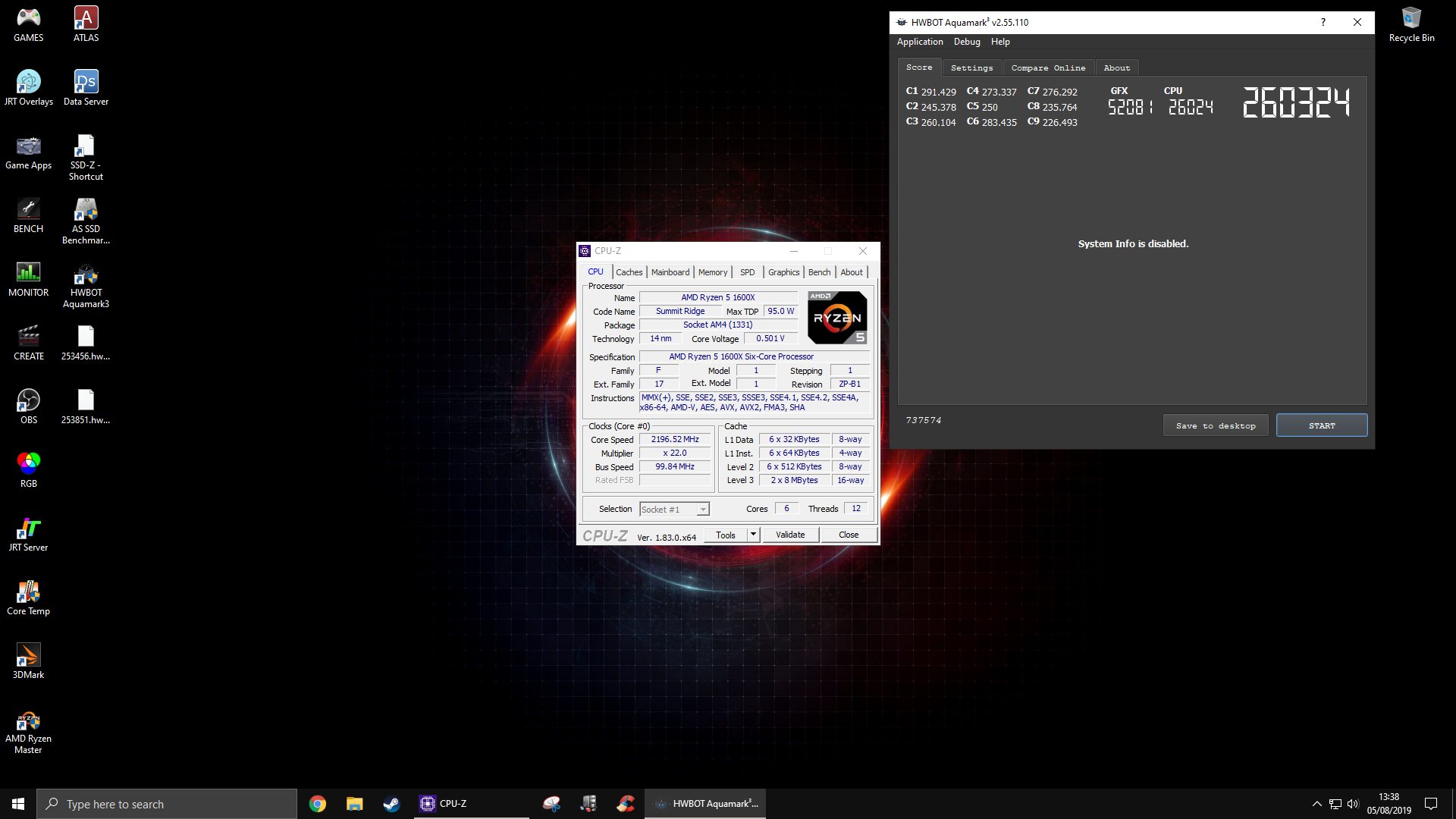Open the RGB desktop icon
The image size is (1456, 819).
pos(29,470)
